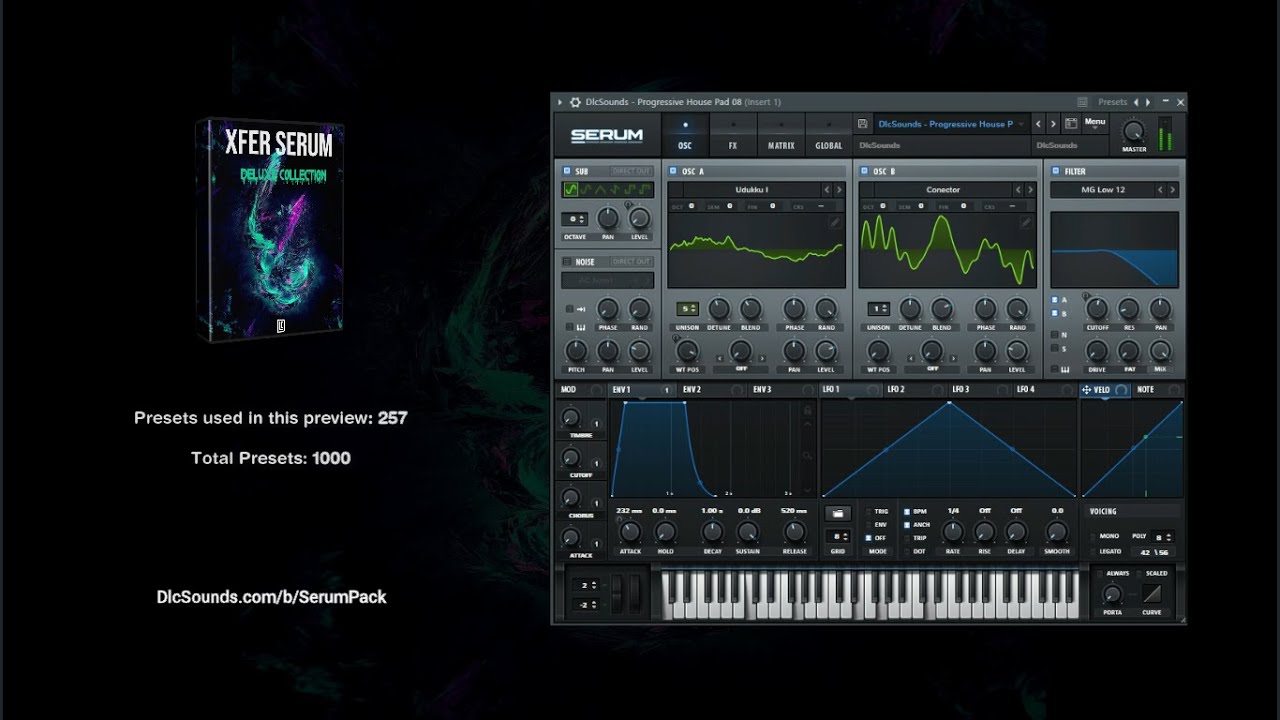The image size is (1280, 720).
Task: Select next OSC A wavetable after Udukku I
Action: pos(838,189)
